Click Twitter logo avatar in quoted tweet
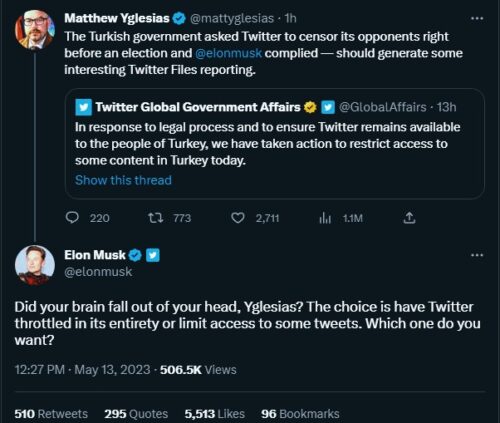 83,107
